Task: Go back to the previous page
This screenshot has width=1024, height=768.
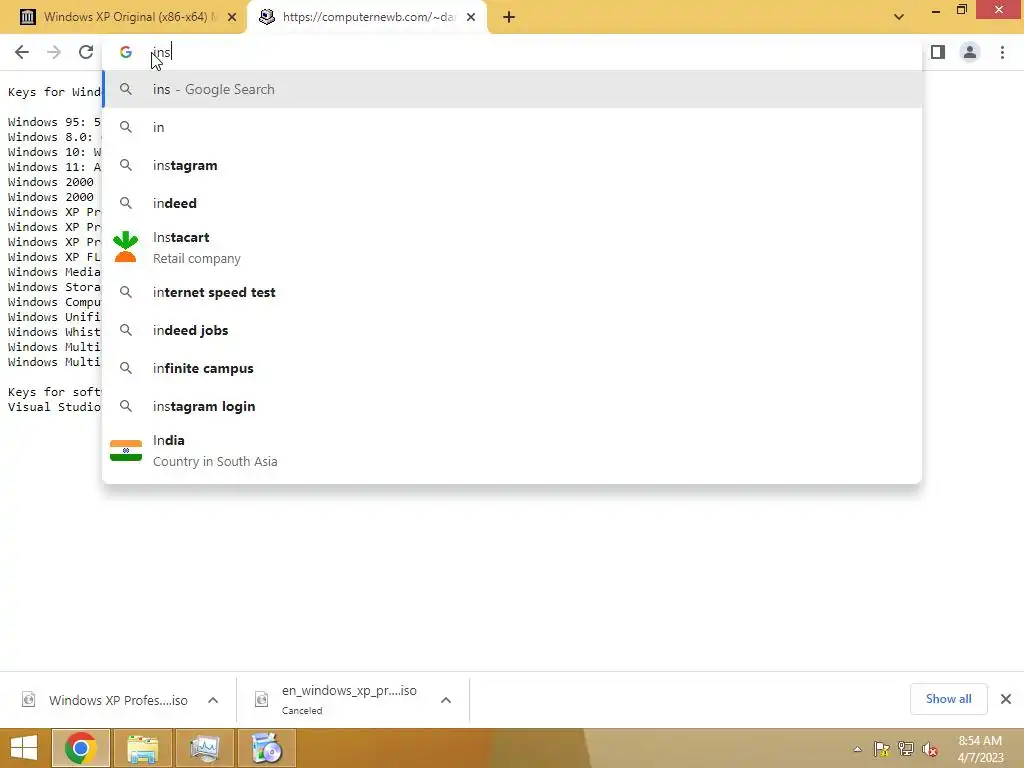Action: pyautogui.click(x=22, y=52)
